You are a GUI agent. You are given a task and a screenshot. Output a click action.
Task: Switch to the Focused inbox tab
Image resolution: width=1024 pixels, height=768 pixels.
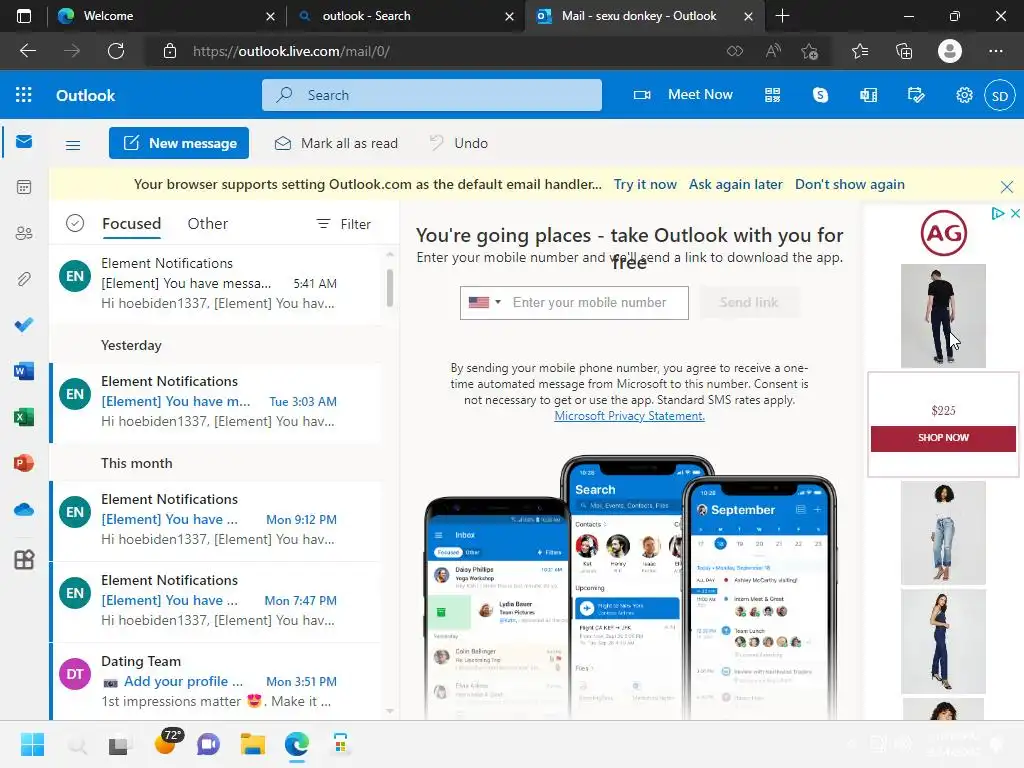click(x=131, y=223)
